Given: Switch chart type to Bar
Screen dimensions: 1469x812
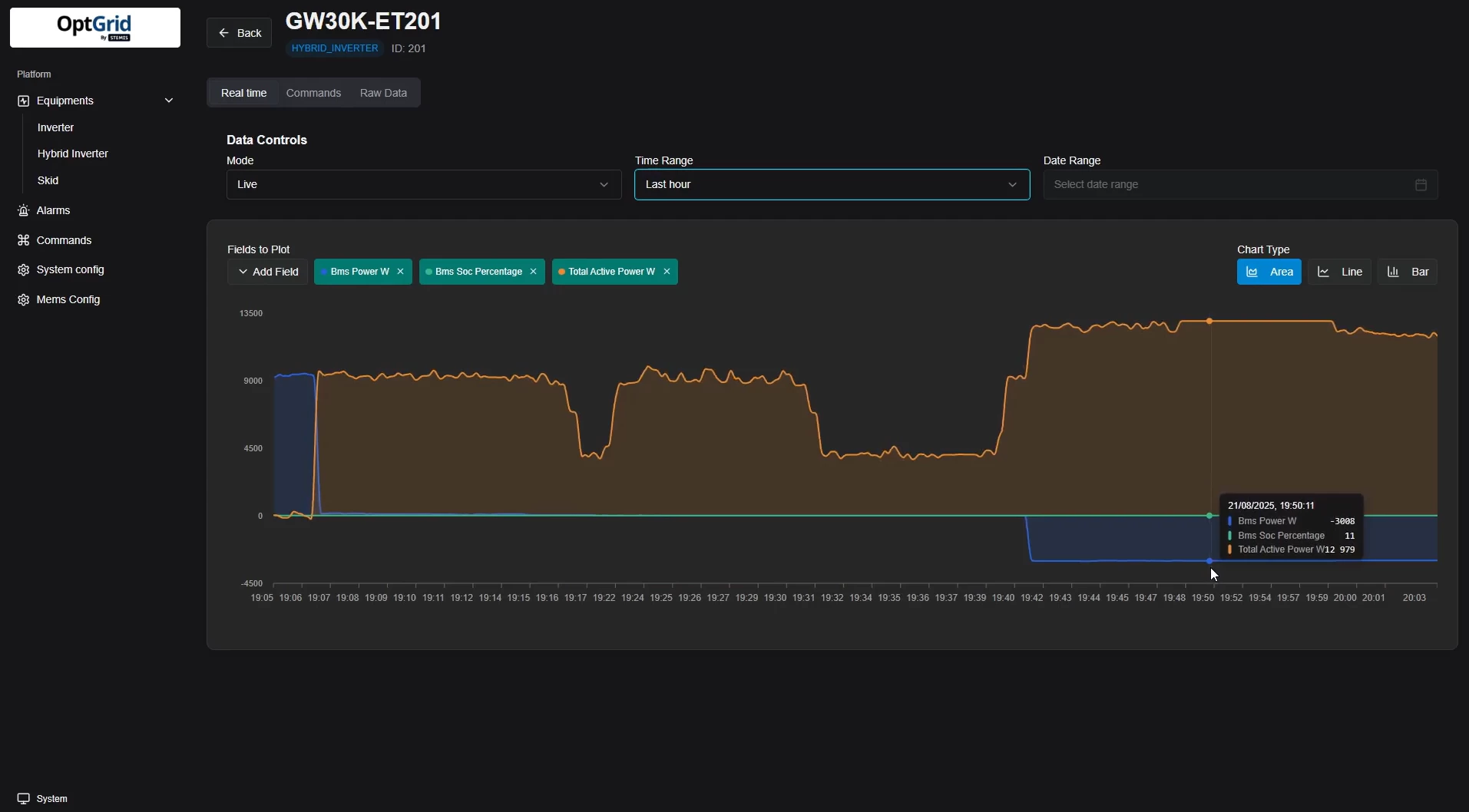Looking at the screenshot, I should click(x=1408, y=272).
